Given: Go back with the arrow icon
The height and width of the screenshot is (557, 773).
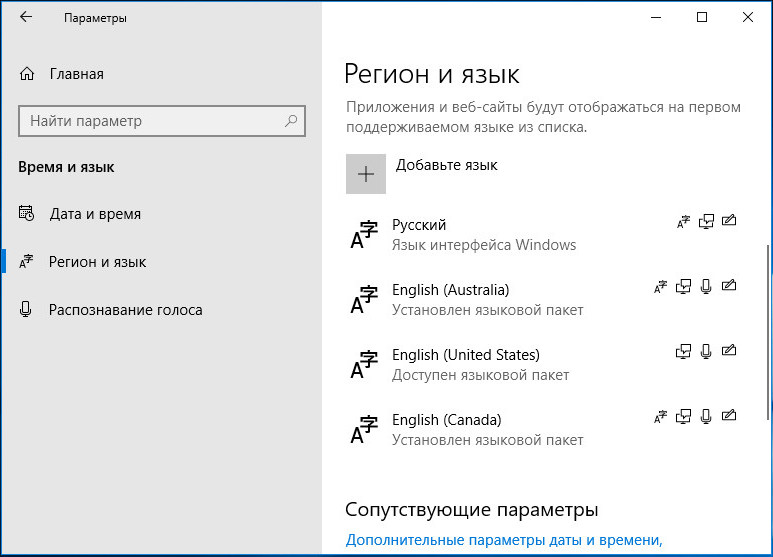Looking at the screenshot, I should pyautogui.click(x=26, y=17).
